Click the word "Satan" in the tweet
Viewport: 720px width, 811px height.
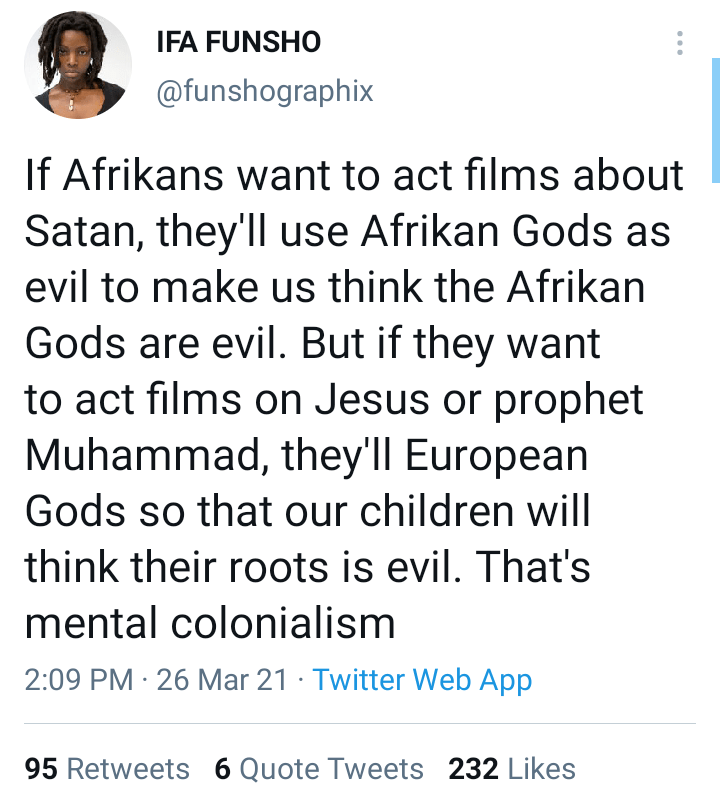click(x=84, y=233)
